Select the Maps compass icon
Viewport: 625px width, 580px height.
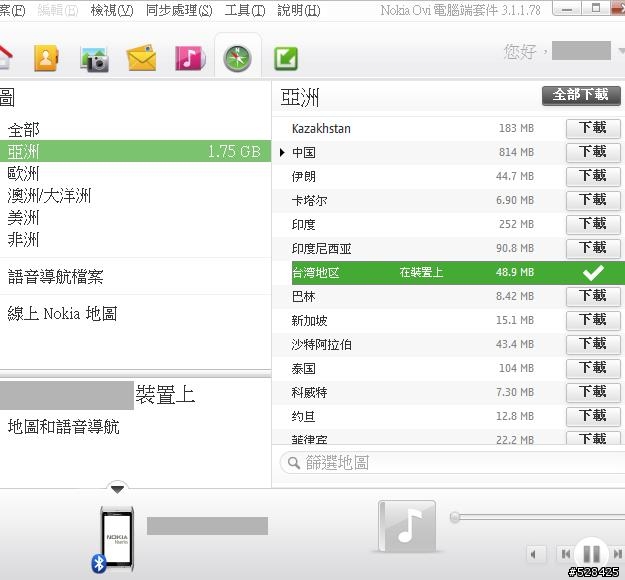coord(238,59)
